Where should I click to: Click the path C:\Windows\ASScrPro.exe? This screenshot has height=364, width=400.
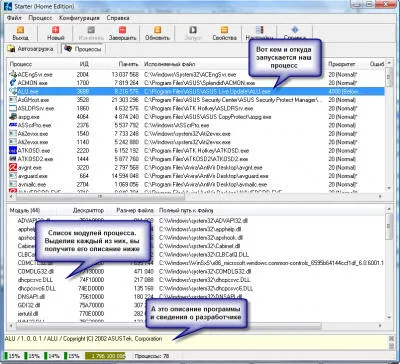[177, 125]
